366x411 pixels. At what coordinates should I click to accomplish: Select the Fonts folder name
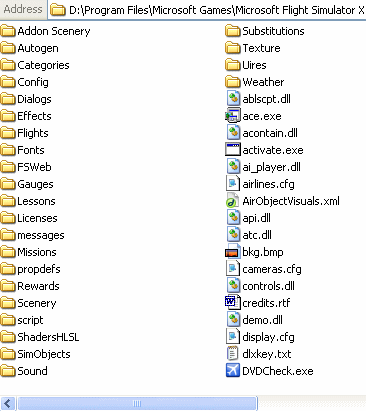click(31, 150)
